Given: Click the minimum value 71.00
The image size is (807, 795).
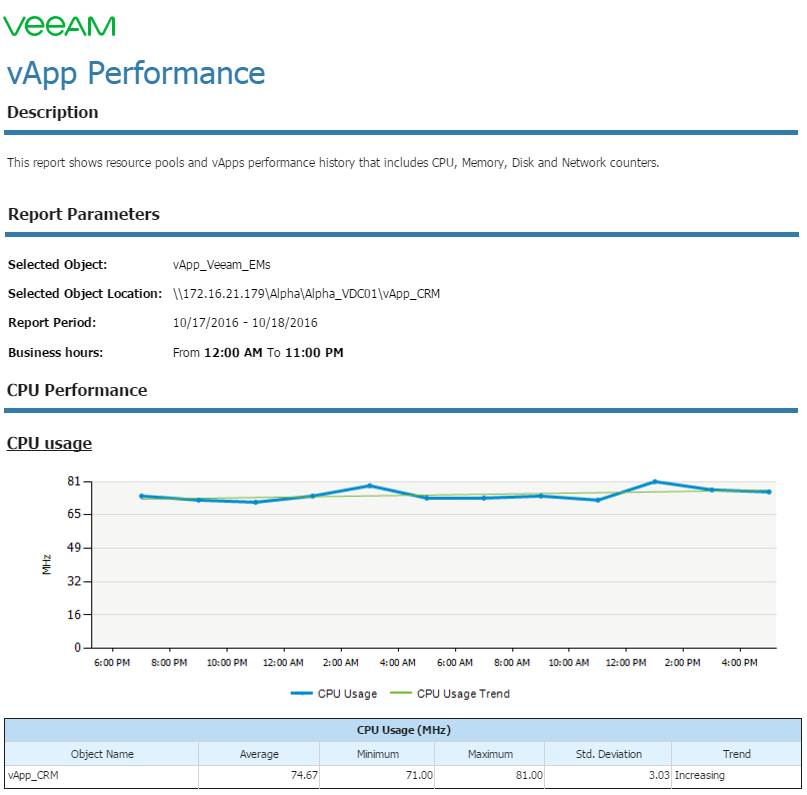Looking at the screenshot, I should point(419,775).
